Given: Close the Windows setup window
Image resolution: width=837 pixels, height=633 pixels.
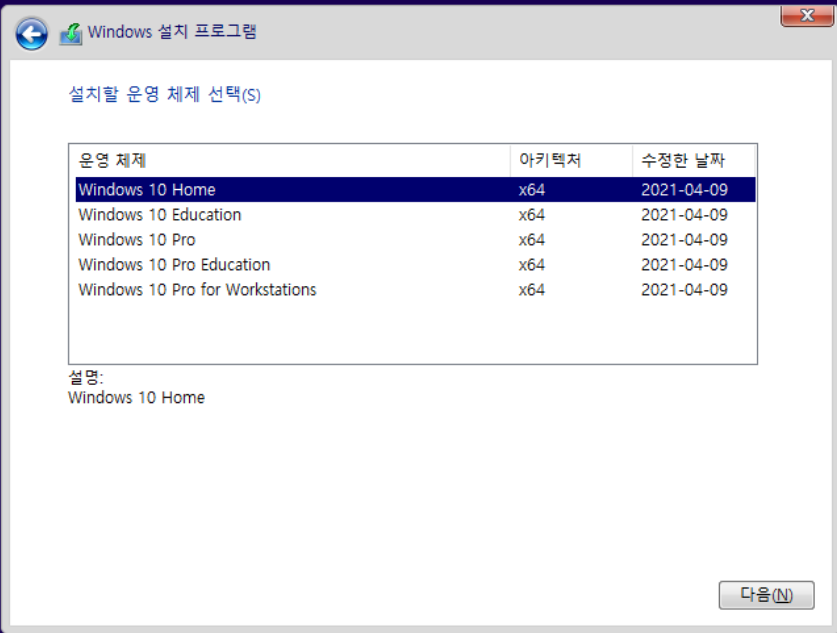Looking at the screenshot, I should click(807, 15).
